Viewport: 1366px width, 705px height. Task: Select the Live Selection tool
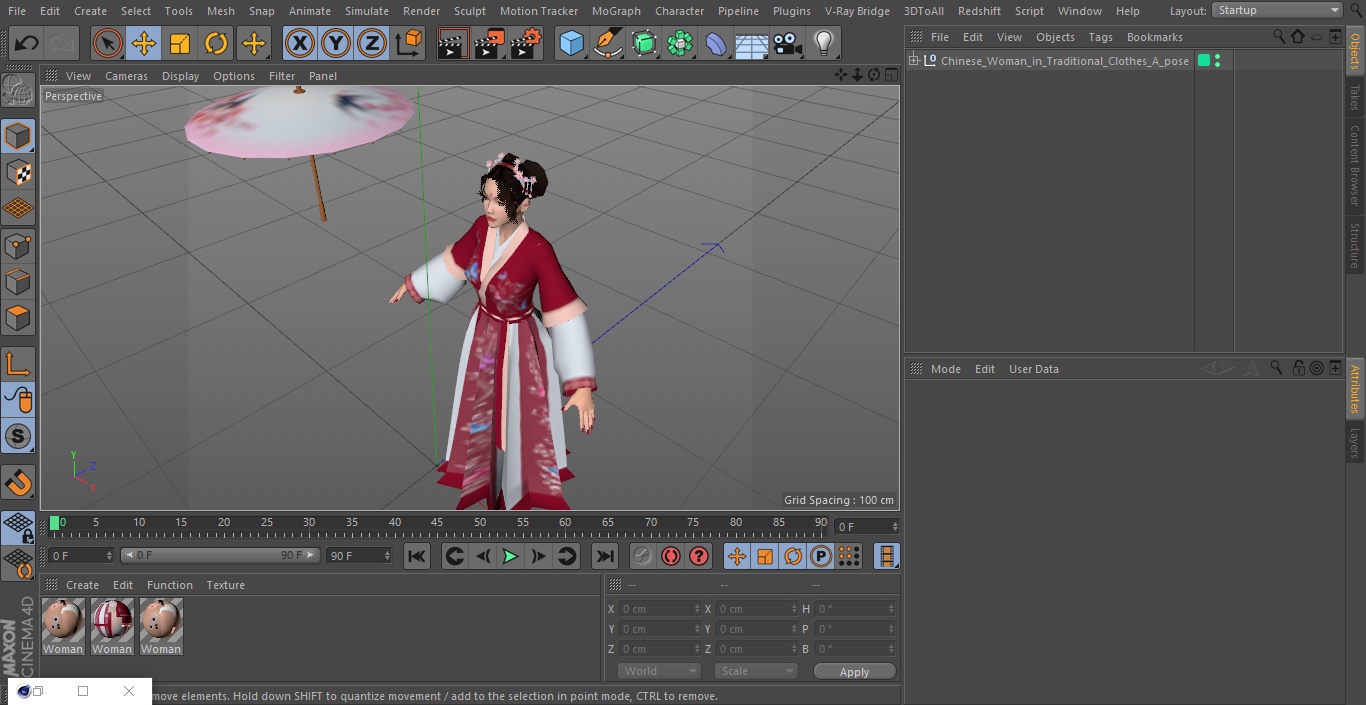point(107,43)
